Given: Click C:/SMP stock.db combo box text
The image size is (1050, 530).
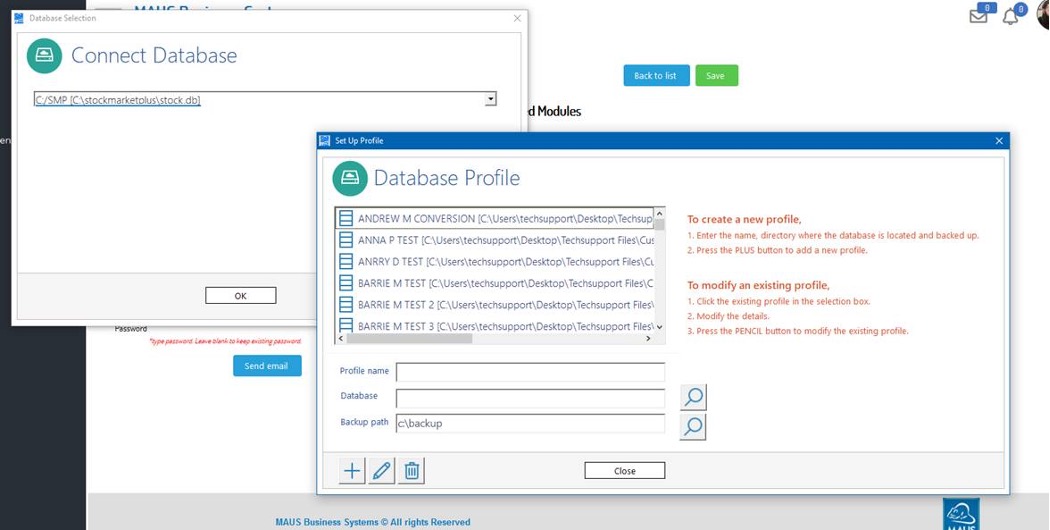Looking at the screenshot, I should [118, 100].
